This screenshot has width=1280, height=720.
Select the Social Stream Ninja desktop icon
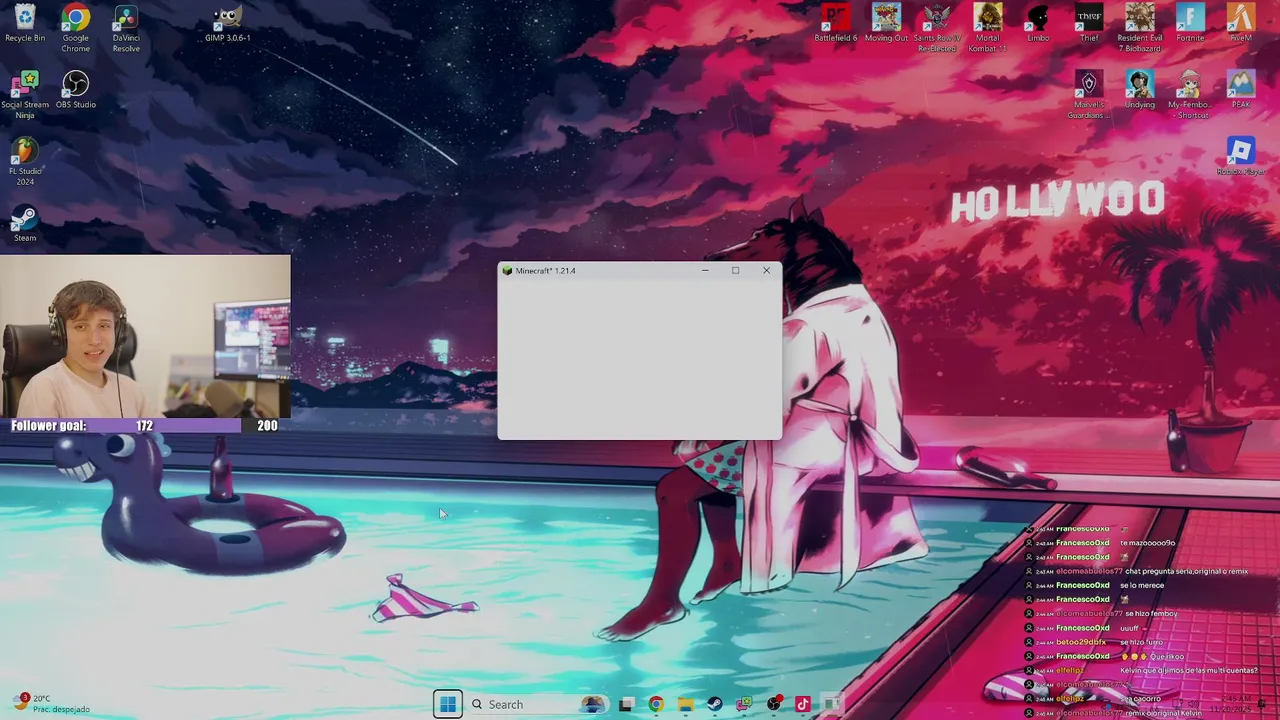[x=25, y=95]
